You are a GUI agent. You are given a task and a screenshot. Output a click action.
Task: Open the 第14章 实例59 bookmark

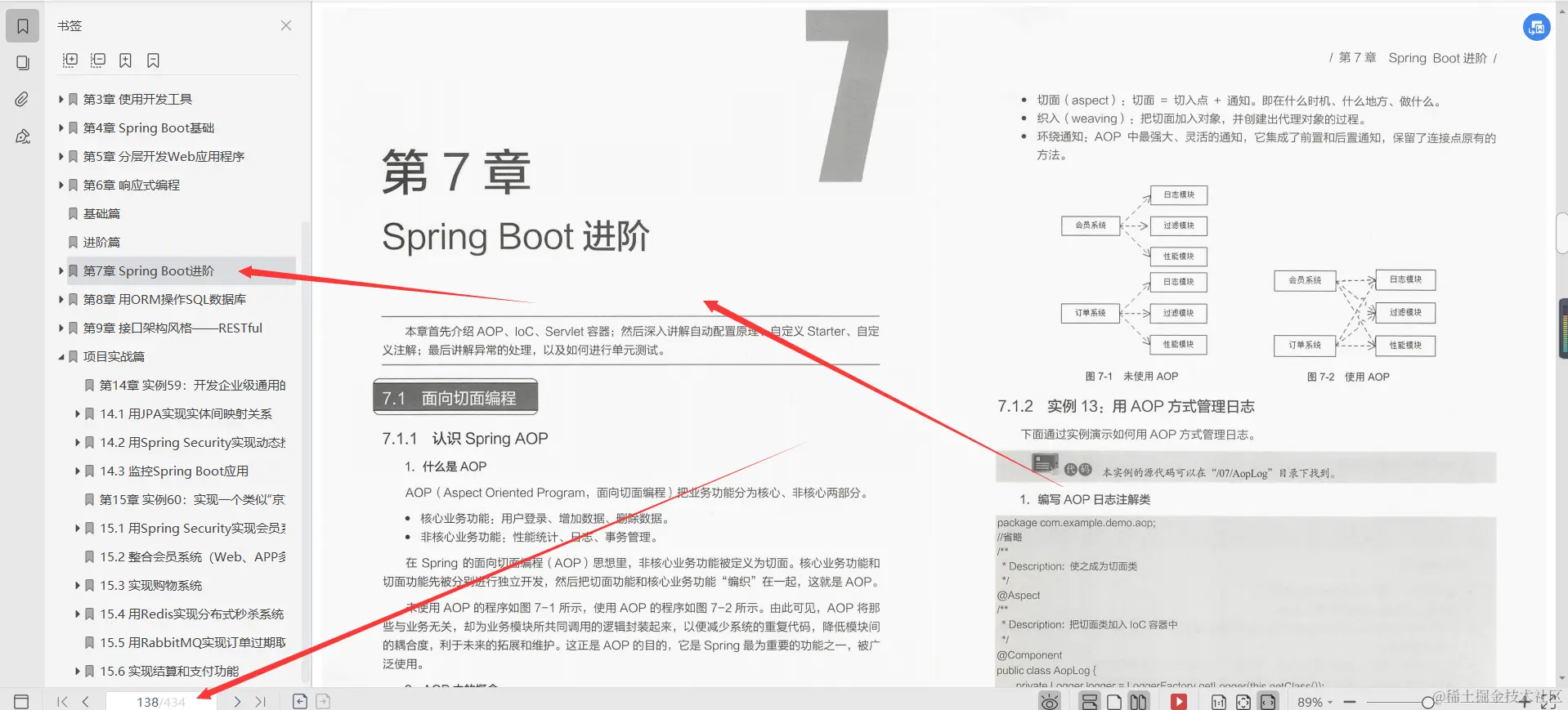coord(192,385)
